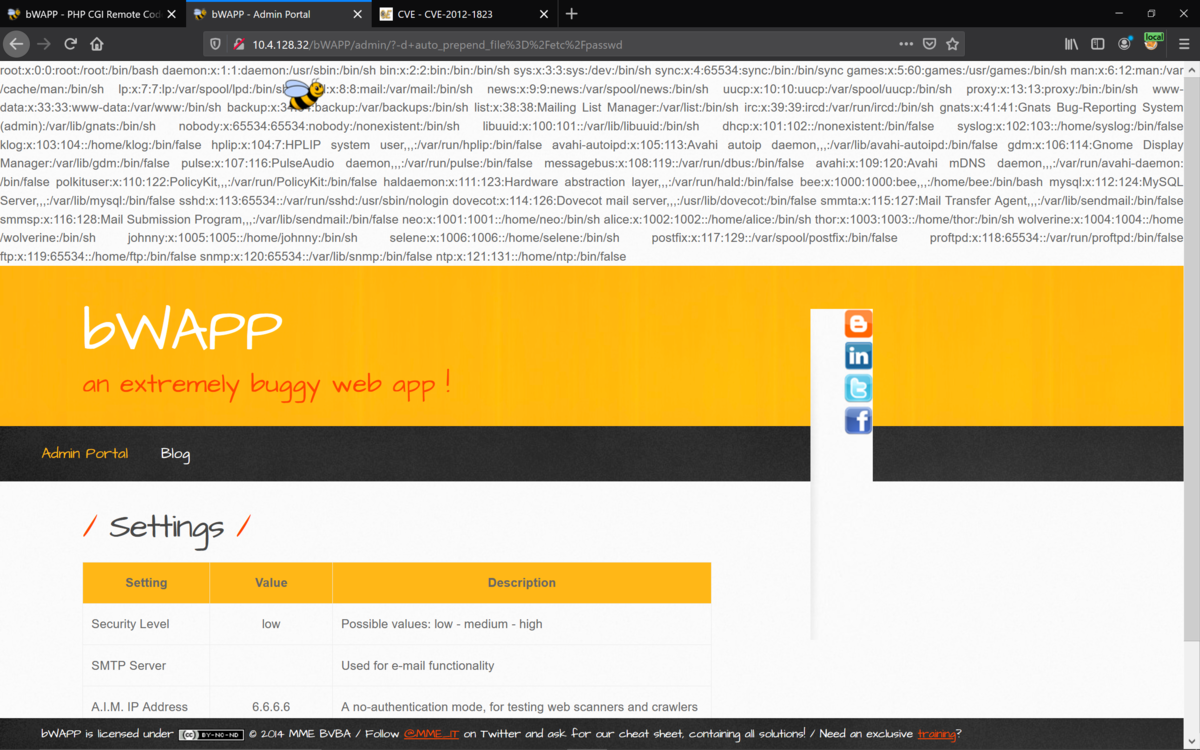Image resolution: width=1200 pixels, height=750 pixels.
Task: Click the 6.6.6.6 value cell
Action: tap(271, 707)
